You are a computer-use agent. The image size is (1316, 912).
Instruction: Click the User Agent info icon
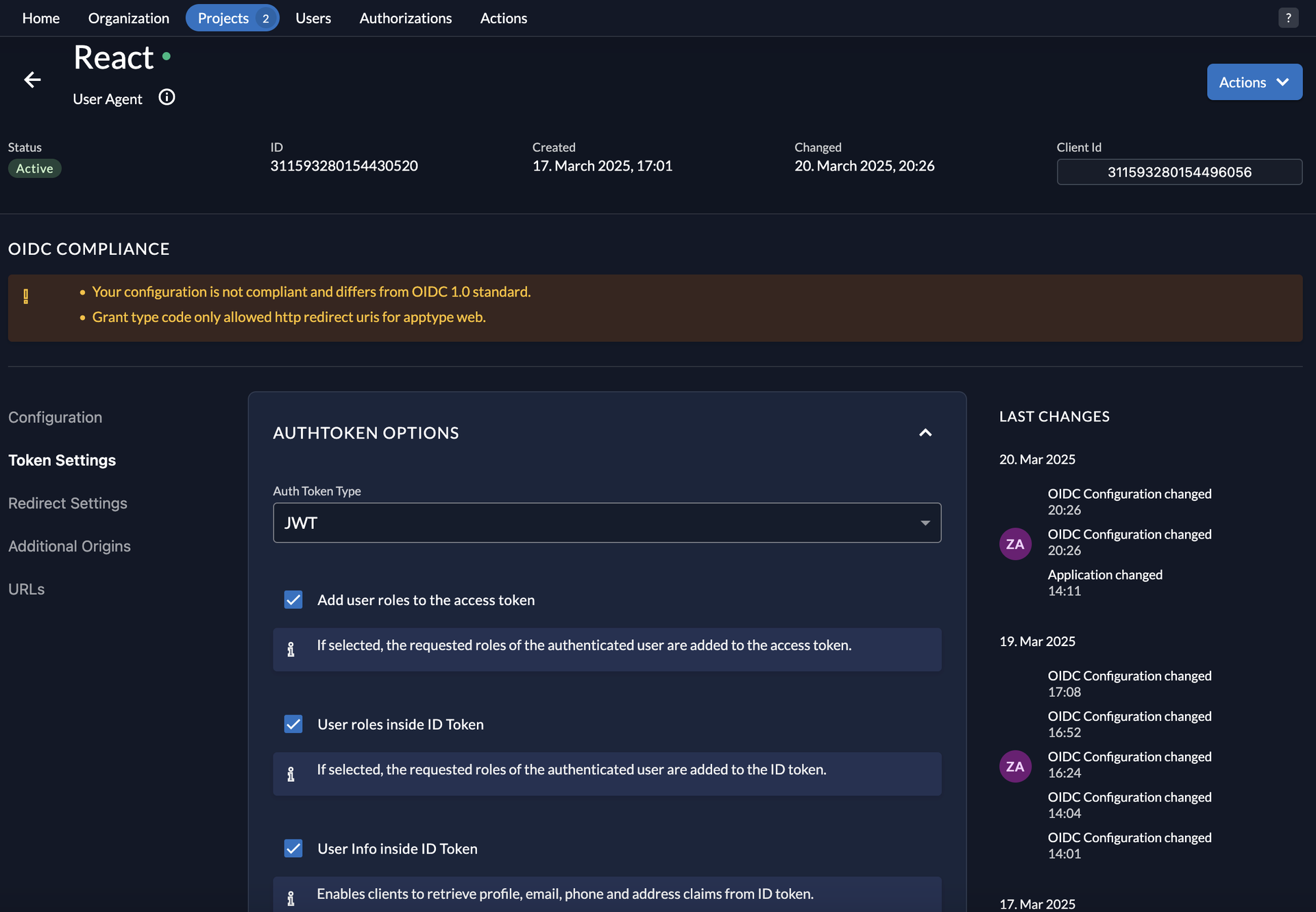[x=167, y=97]
